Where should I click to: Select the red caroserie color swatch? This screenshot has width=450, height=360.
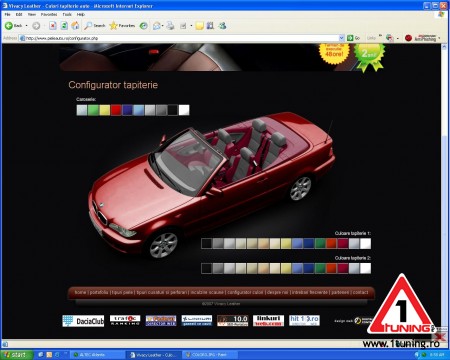click(x=116, y=110)
